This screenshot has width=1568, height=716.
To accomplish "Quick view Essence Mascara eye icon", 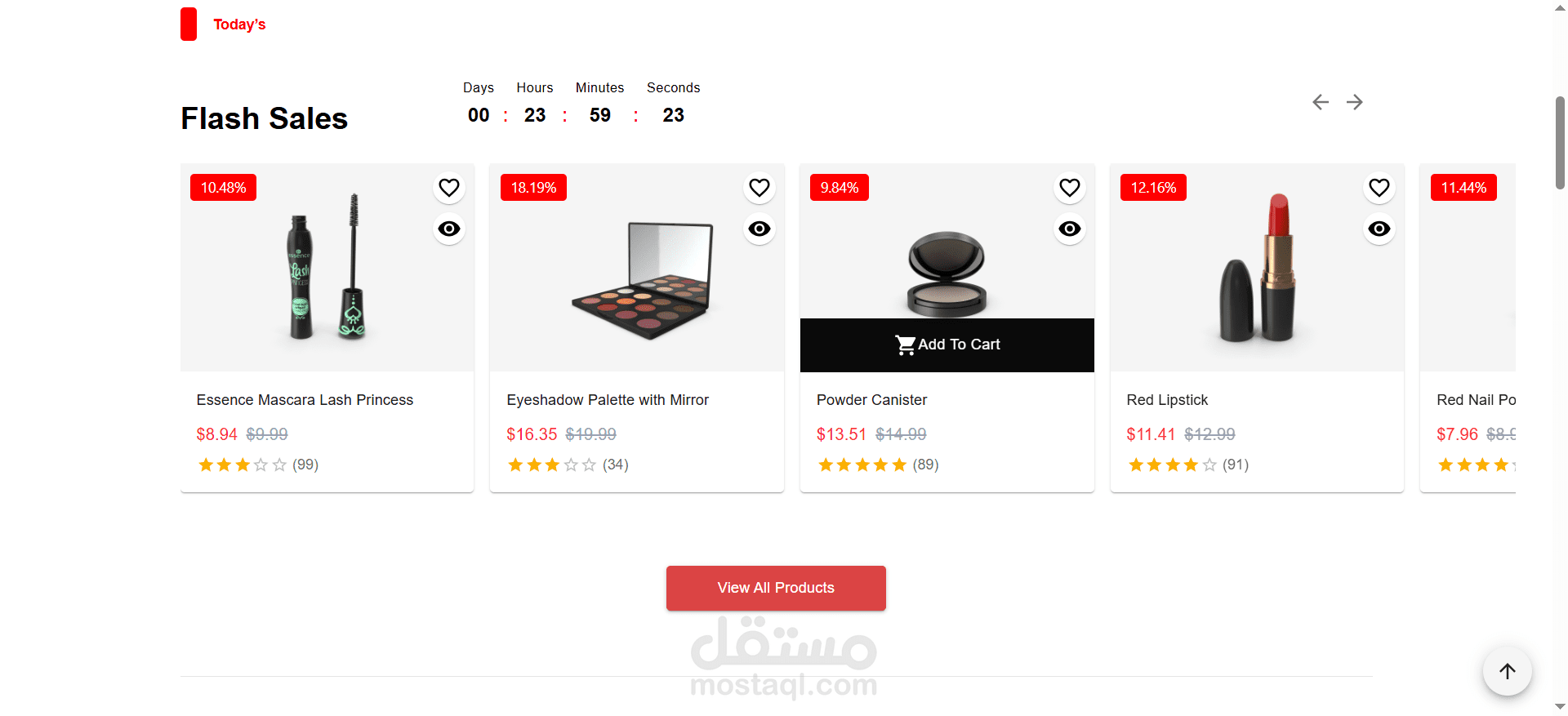I will [x=449, y=229].
